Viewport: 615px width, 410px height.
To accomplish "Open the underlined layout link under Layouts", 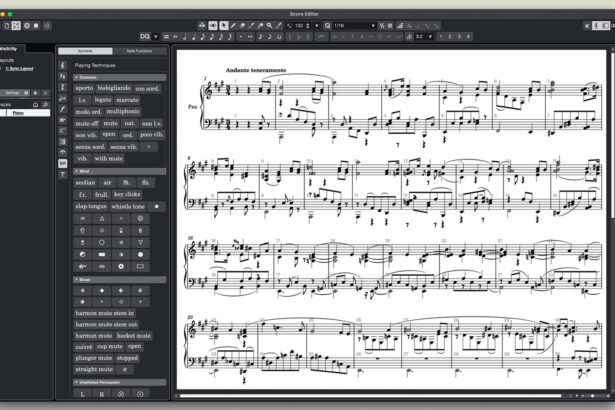I will pyautogui.click(x=19, y=69).
